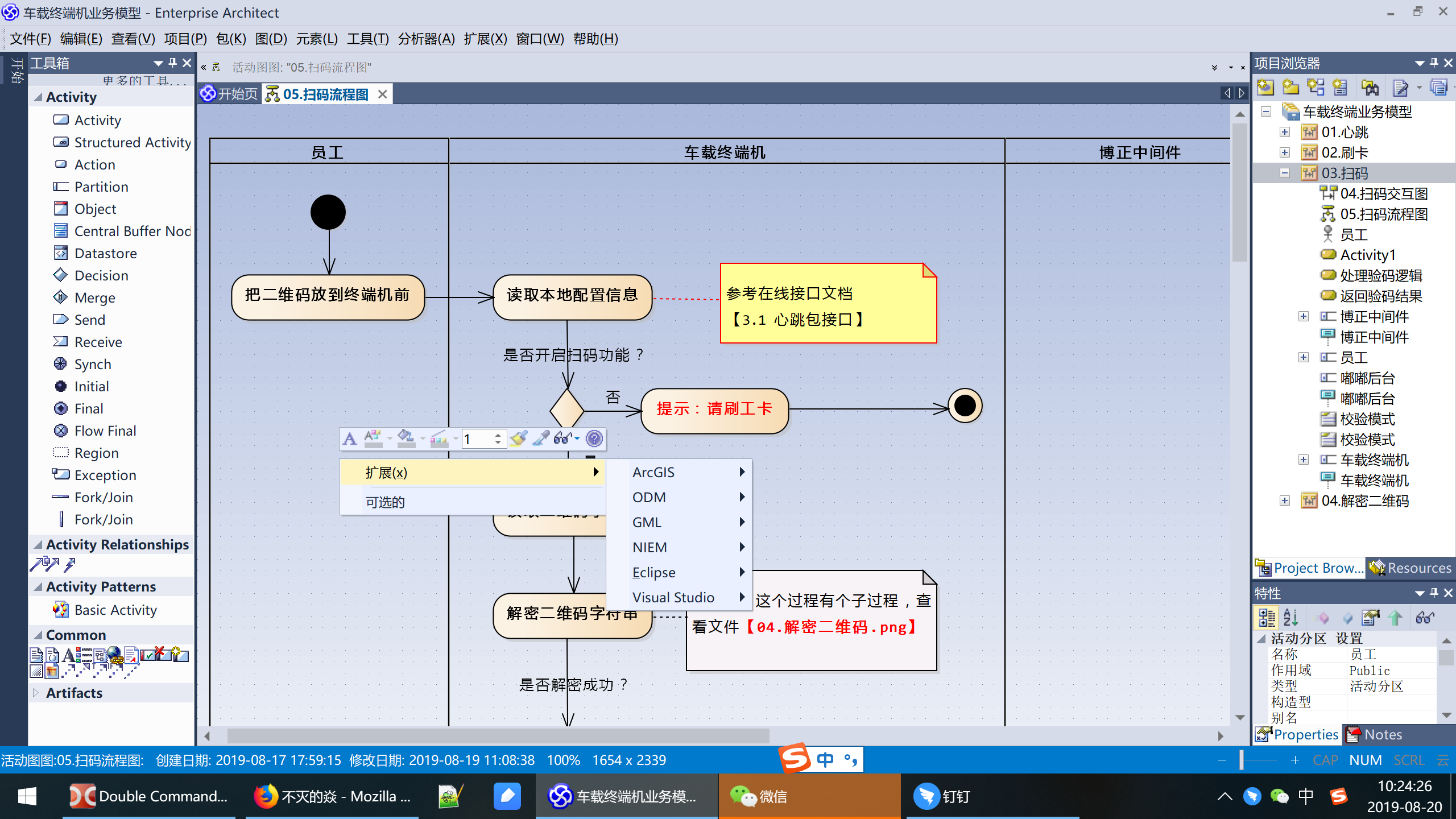This screenshot has height=819, width=1456.
Task: Open the Project Brow... tab
Action: click(x=1309, y=568)
